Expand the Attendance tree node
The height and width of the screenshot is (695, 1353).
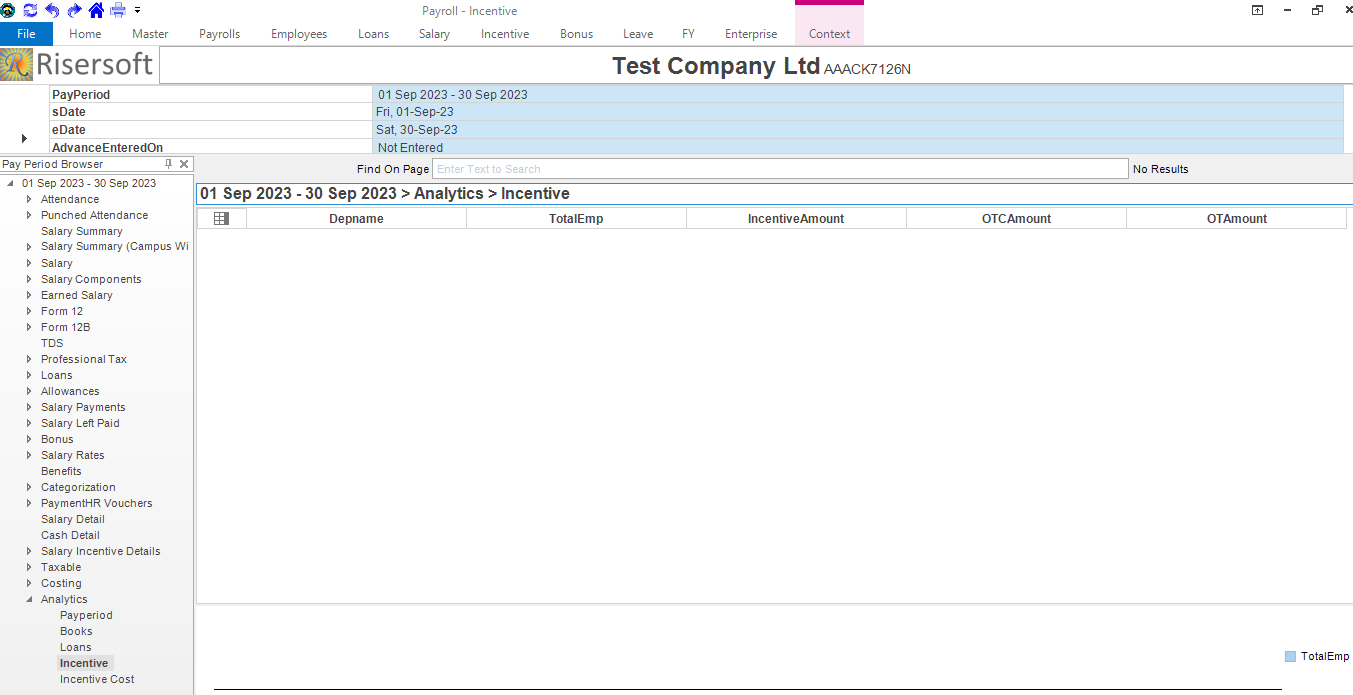(30, 200)
